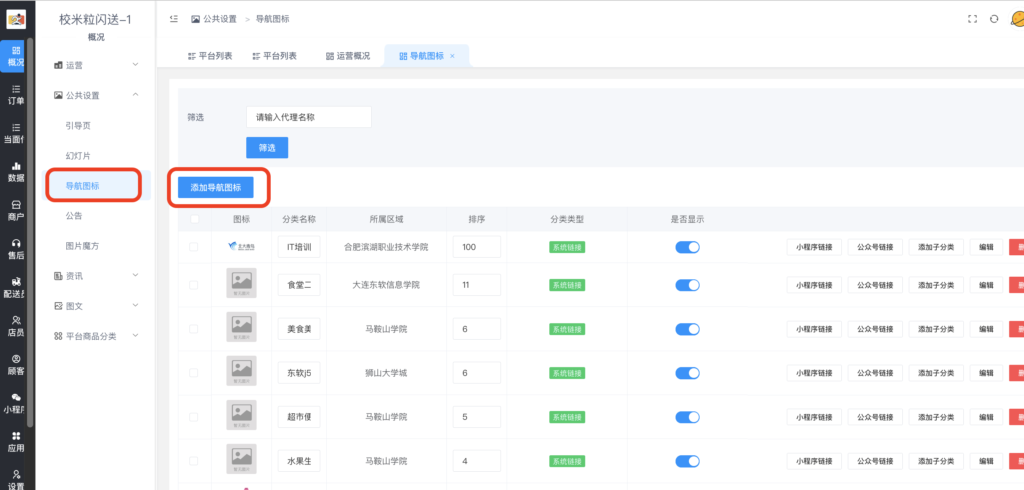Check the 美食美 row checkbox
This screenshot has width=1024, height=490.
point(193,329)
